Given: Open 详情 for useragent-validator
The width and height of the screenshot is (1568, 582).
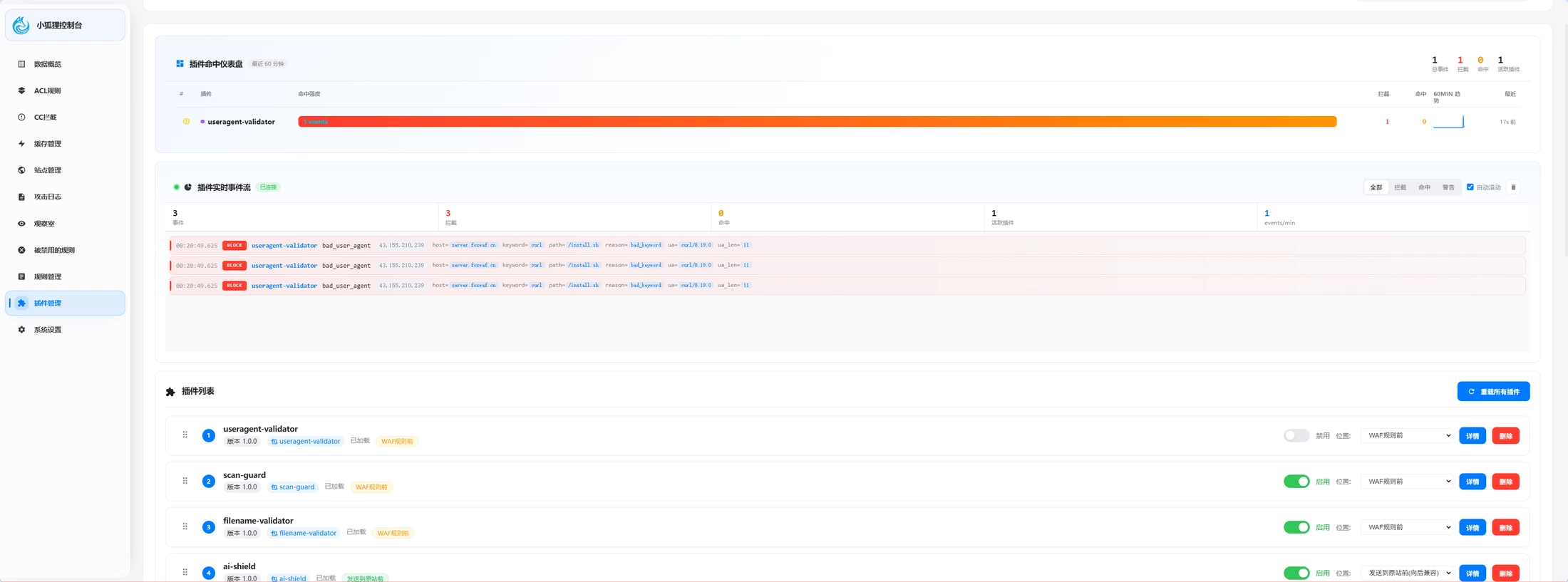Looking at the screenshot, I should tap(1472, 436).
